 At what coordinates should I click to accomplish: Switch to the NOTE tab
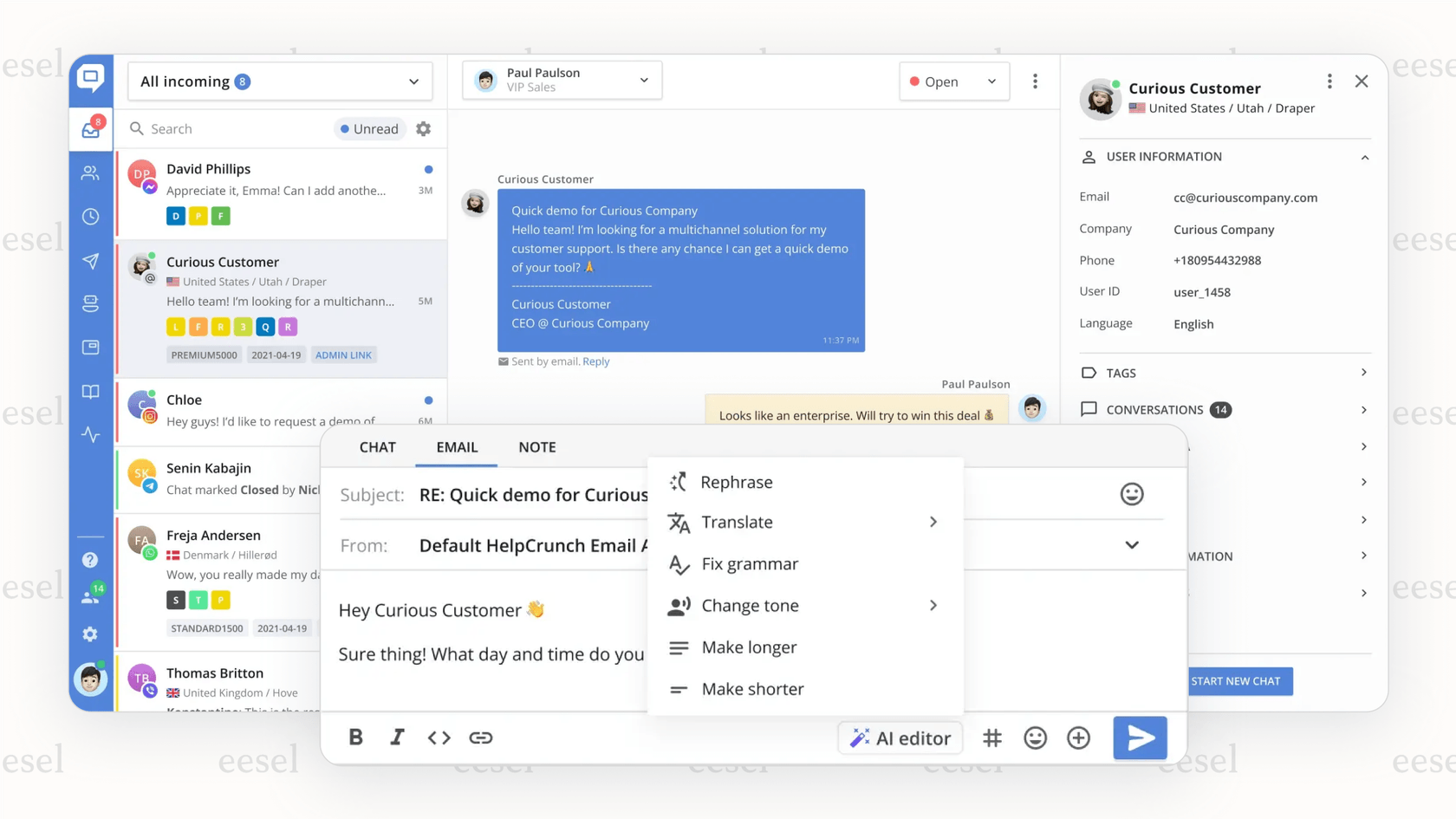pyautogui.click(x=537, y=447)
